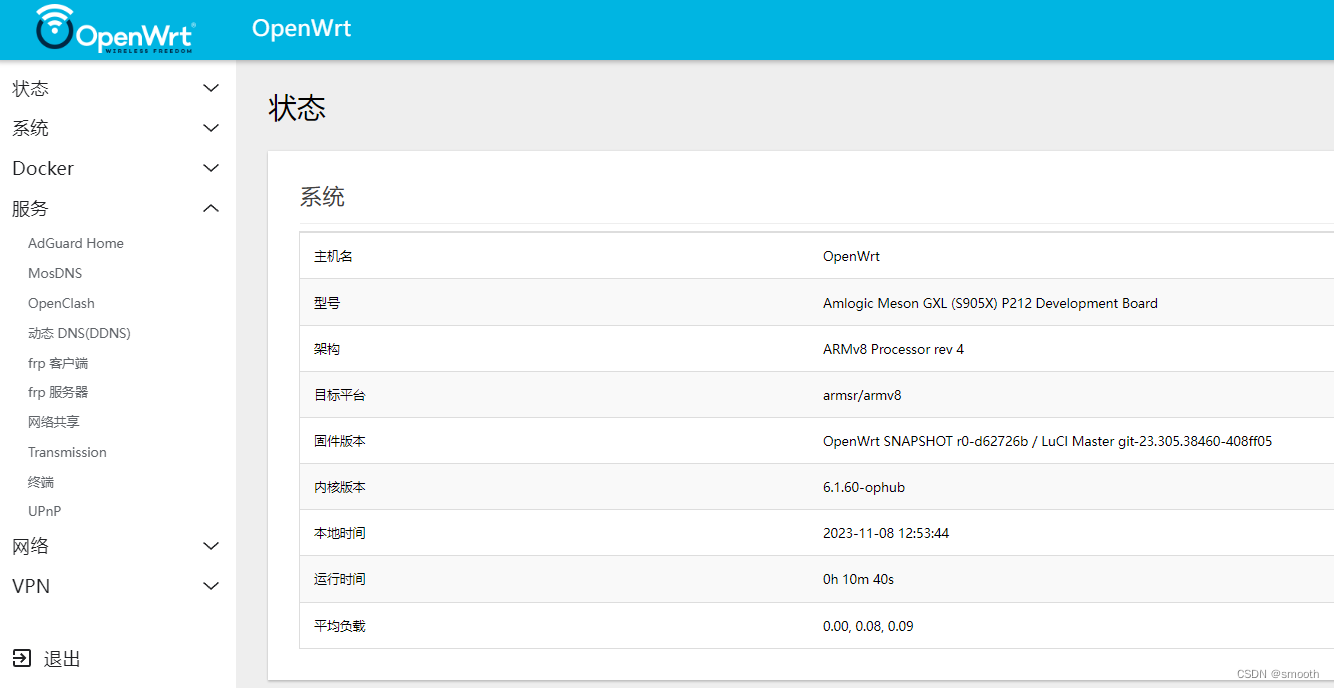Viewport: 1334px width, 688px height.
Task: Open frp 服务器 page
Action: coord(58,392)
